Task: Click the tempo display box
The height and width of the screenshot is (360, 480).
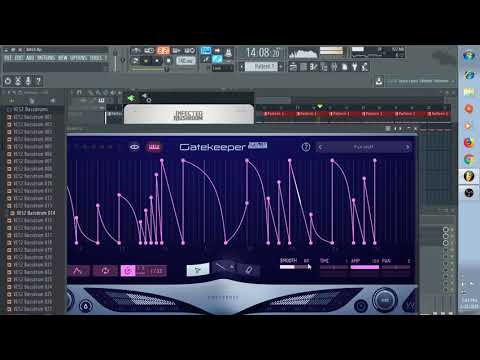Action: [x=185, y=61]
